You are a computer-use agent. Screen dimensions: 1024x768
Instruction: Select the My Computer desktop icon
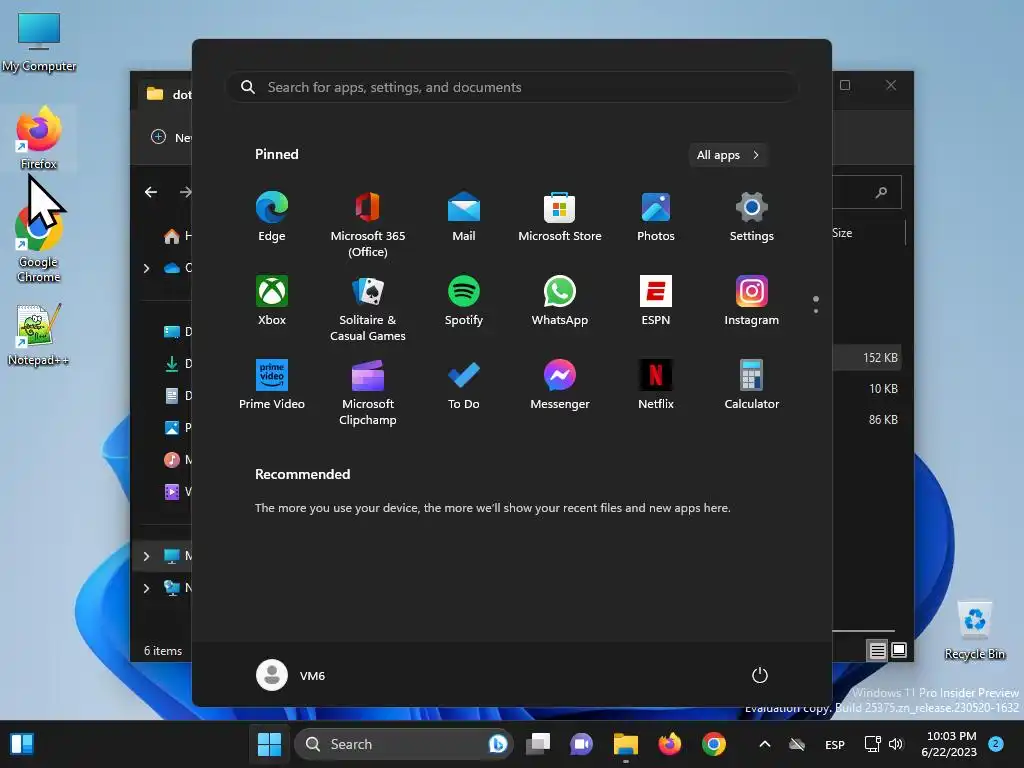coord(39,42)
